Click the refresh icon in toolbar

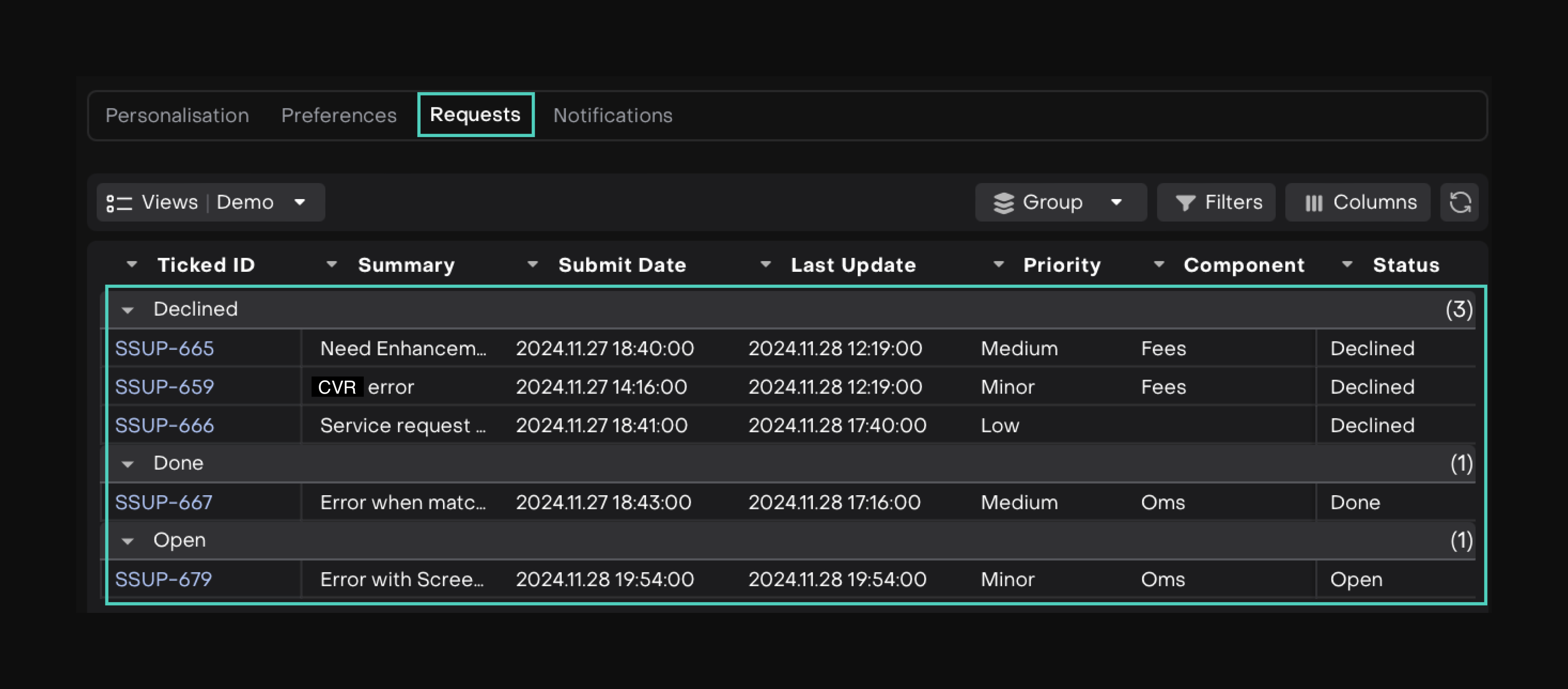click(1460, 203)
